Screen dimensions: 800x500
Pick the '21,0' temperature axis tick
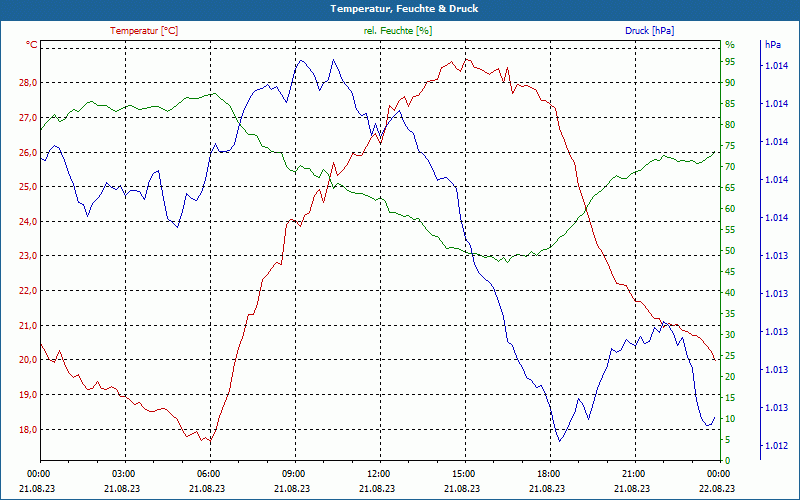point(28,325)
